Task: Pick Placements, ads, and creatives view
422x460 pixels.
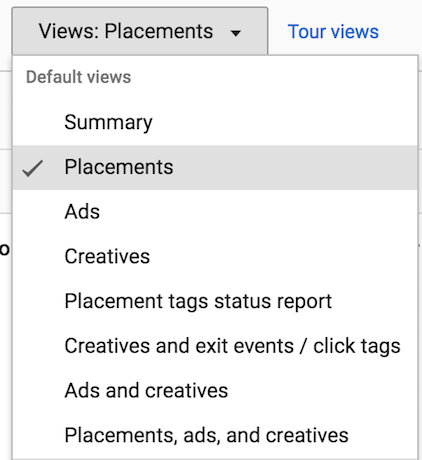Action: tap(215, 435)
